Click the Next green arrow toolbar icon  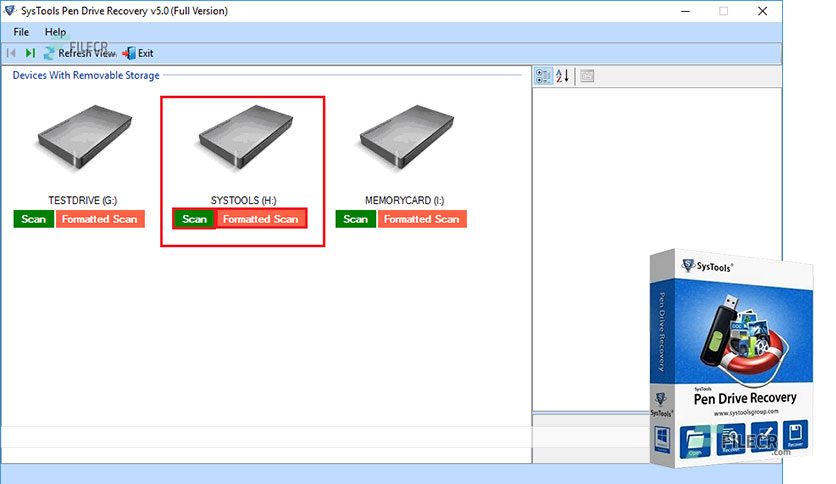pyautogui.click(x=30, y=53)
